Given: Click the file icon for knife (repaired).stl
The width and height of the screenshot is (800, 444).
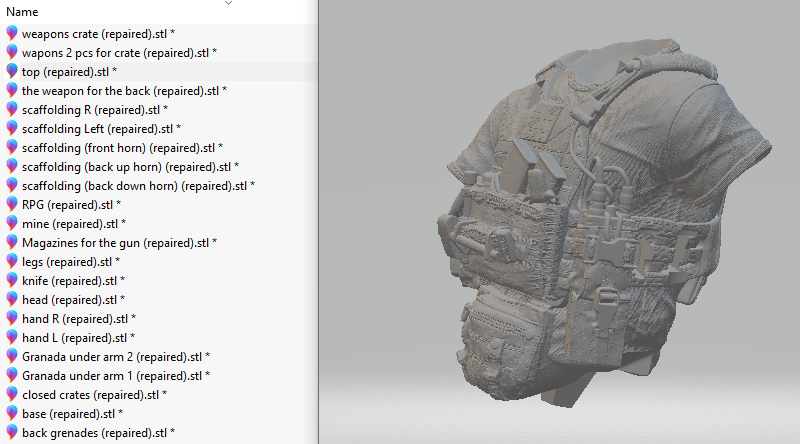Looking at the screenshot, I should tap(12, 280).
